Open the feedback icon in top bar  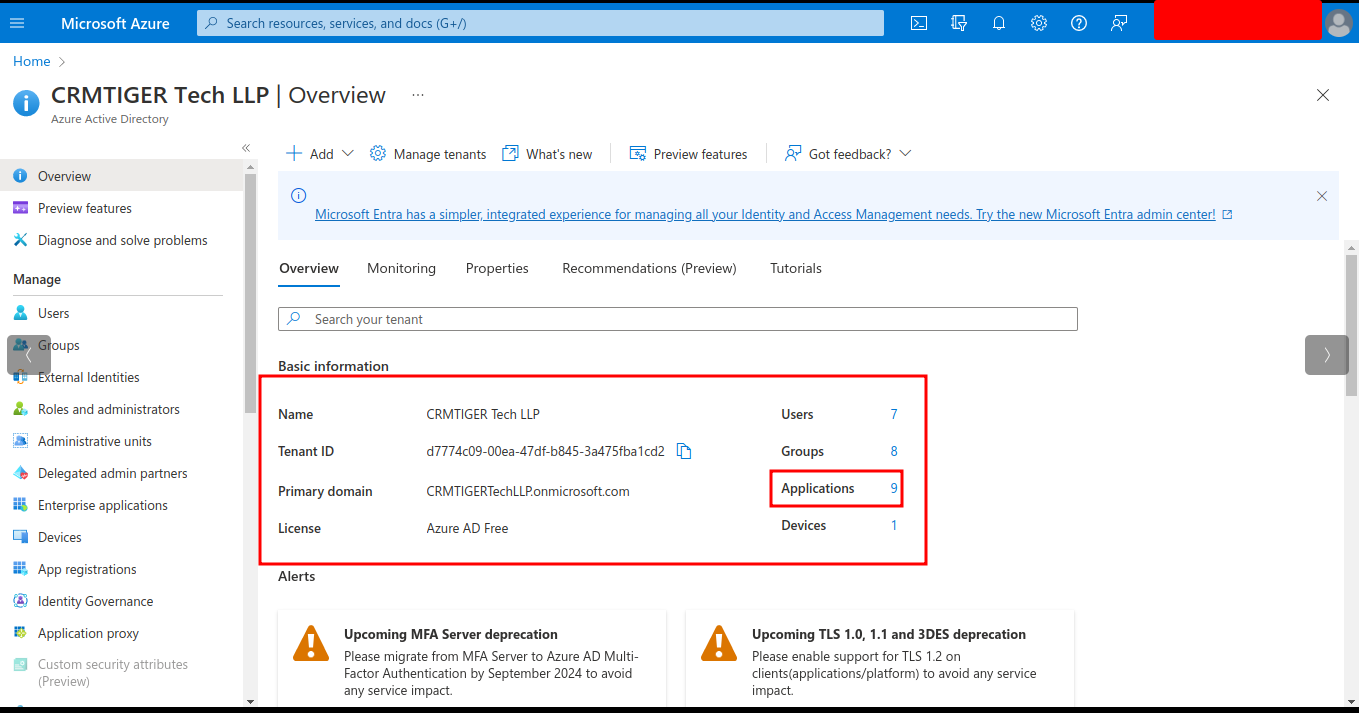pyautogui.click(x=1119, y=23)
